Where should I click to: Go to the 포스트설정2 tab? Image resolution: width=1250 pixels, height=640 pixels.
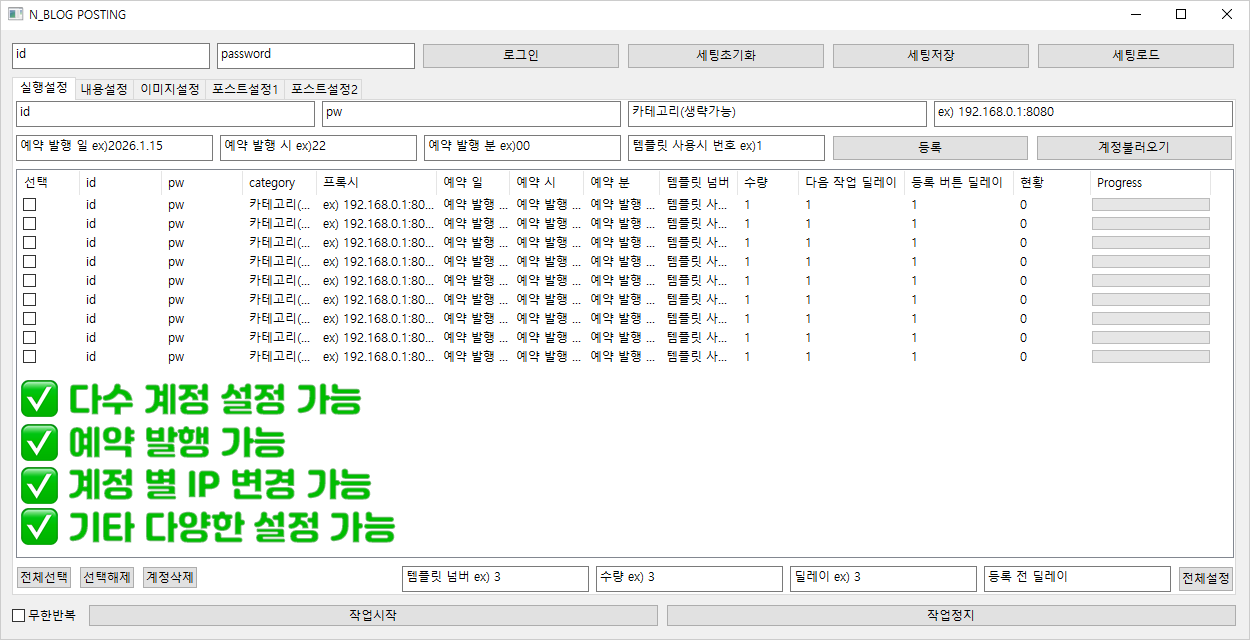coord(324,89)
